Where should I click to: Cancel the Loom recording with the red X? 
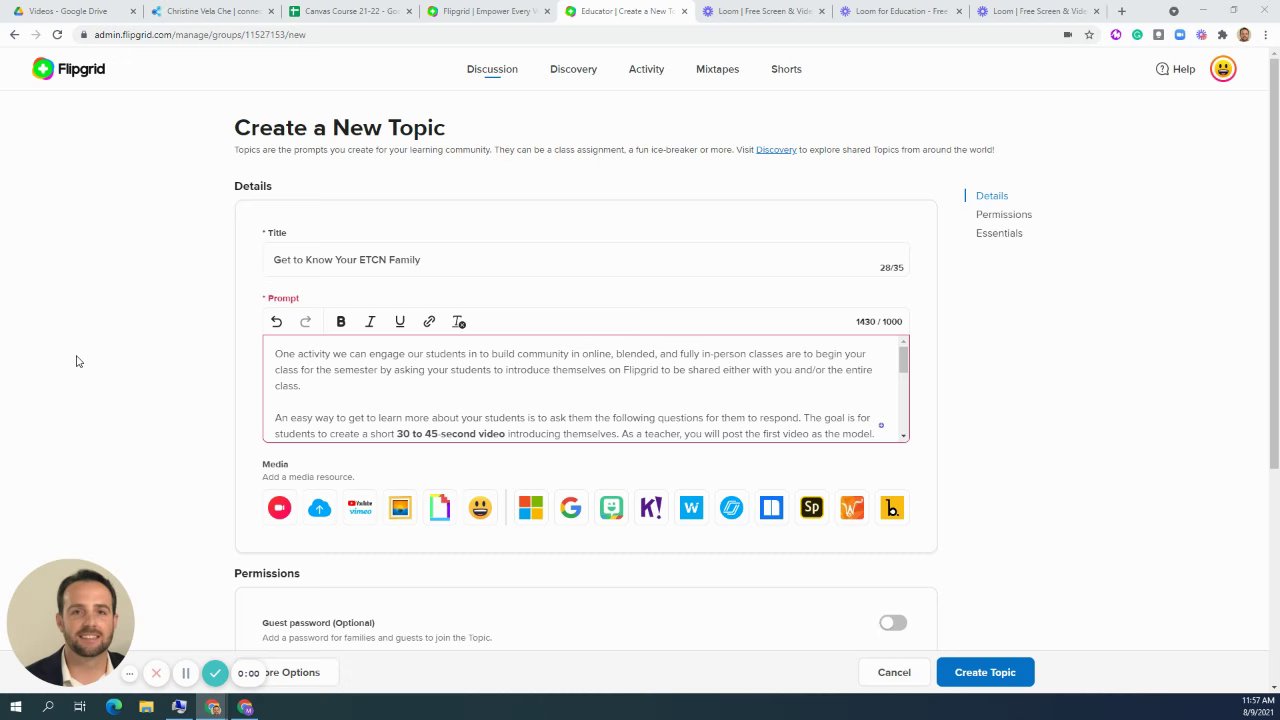click(x=156, y=673)
